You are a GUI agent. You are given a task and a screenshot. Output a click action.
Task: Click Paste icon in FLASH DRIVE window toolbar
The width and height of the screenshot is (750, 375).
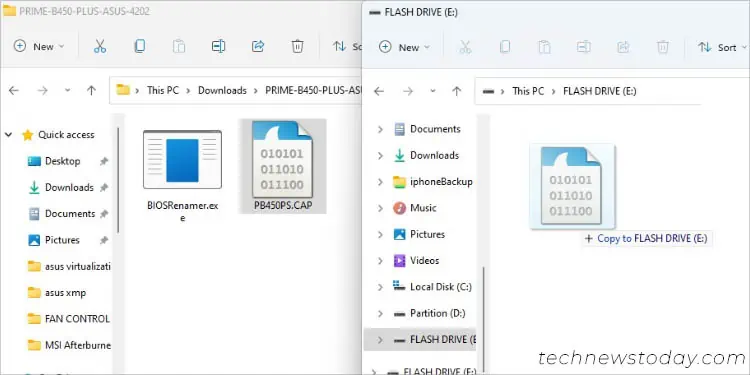(x=544, y=47)
